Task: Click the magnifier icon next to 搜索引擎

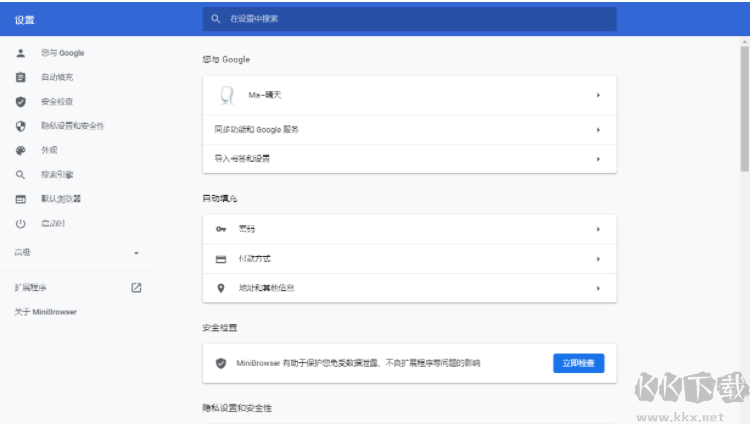Action: pyautogui.click(x=20, y=175)
